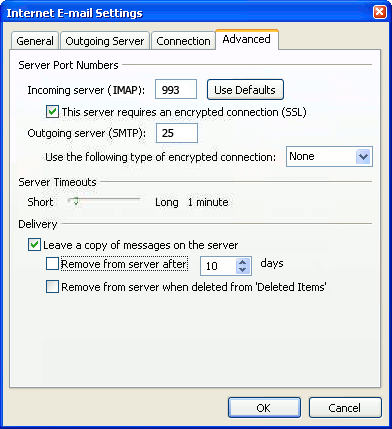Increase days with the up spinner arrow
392x429 pixels.
[x=243, y=262]
